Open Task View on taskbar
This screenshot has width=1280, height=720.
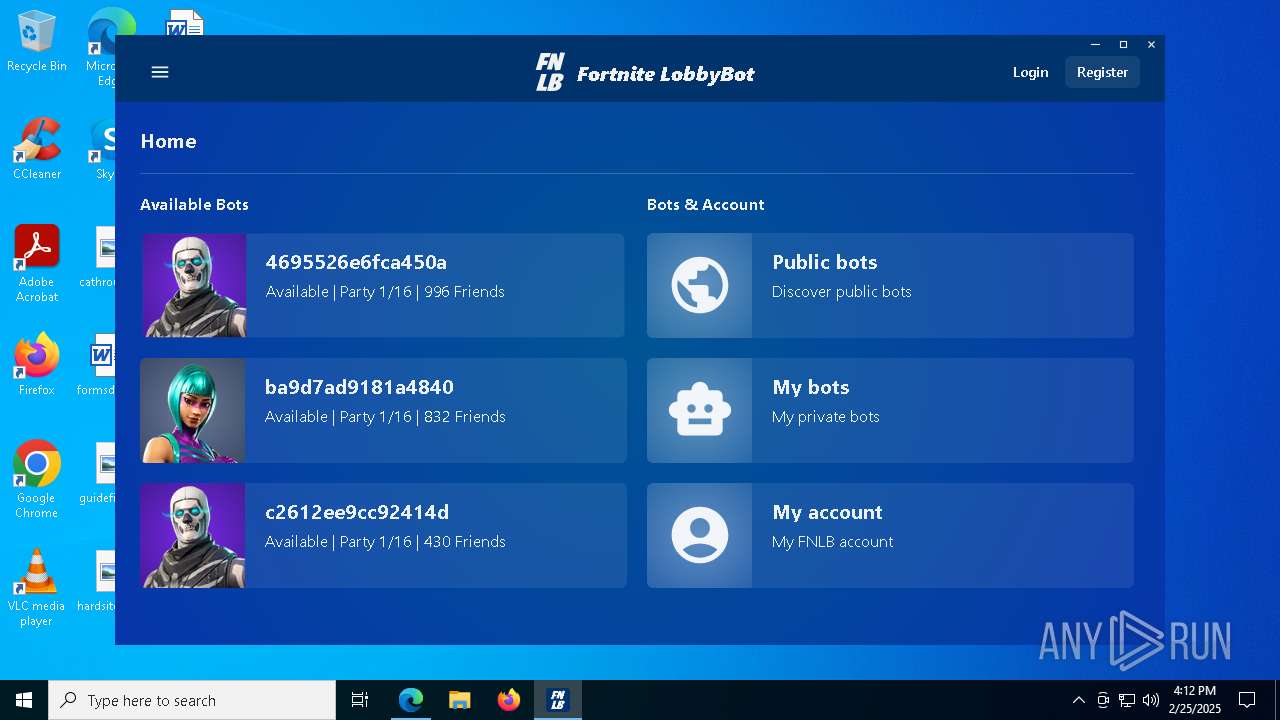[x=360, y=700]
